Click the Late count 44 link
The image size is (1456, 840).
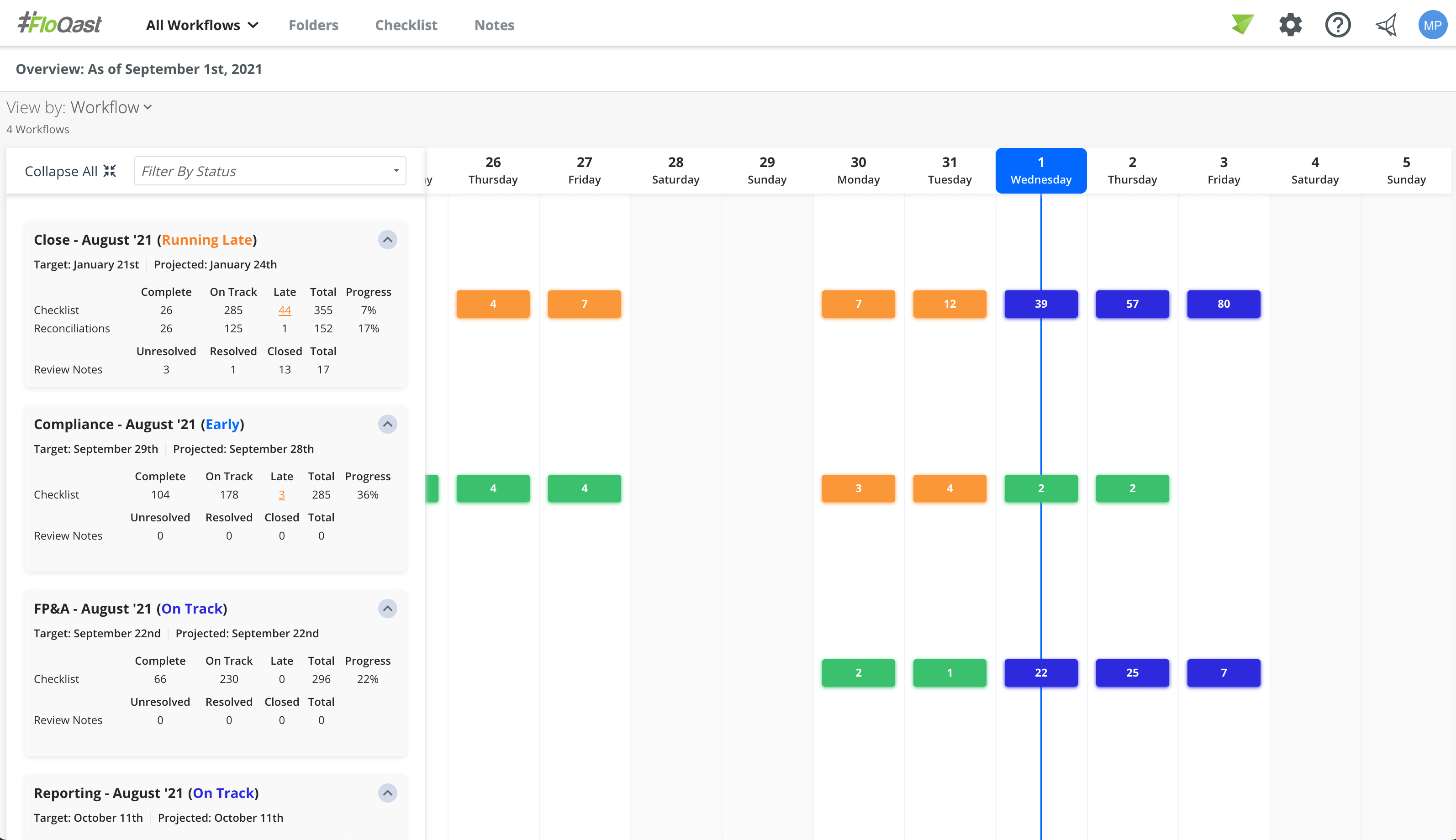(285, 310)
